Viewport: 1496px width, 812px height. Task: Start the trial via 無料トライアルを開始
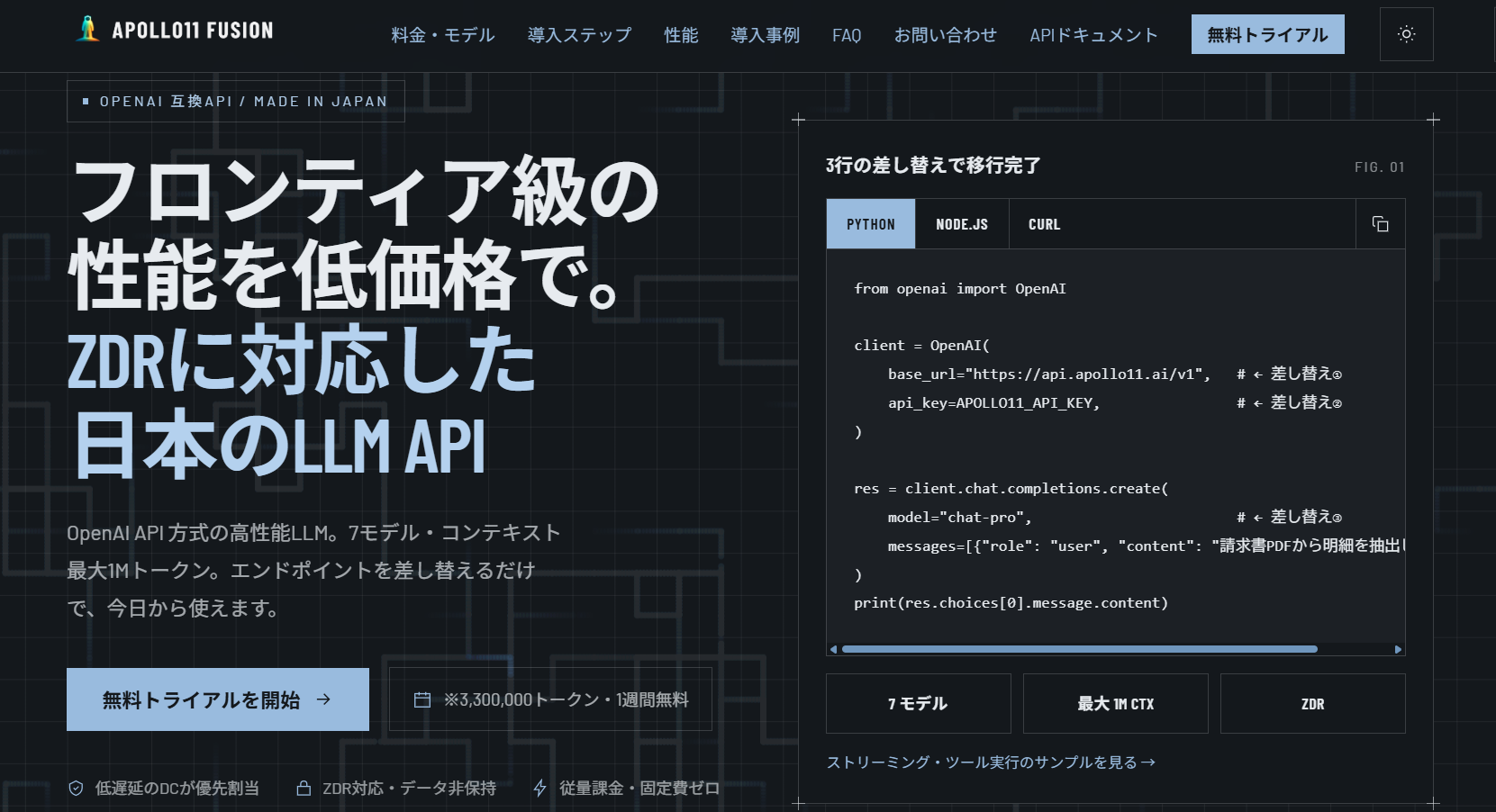[218, 699]
